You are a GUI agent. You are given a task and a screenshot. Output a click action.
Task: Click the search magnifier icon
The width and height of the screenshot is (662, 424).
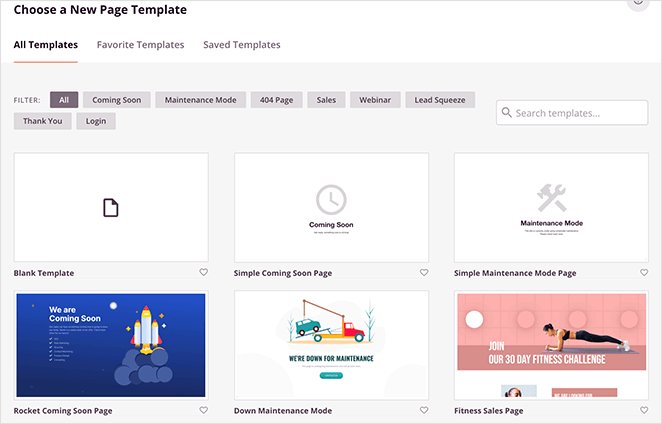[507, 113]
